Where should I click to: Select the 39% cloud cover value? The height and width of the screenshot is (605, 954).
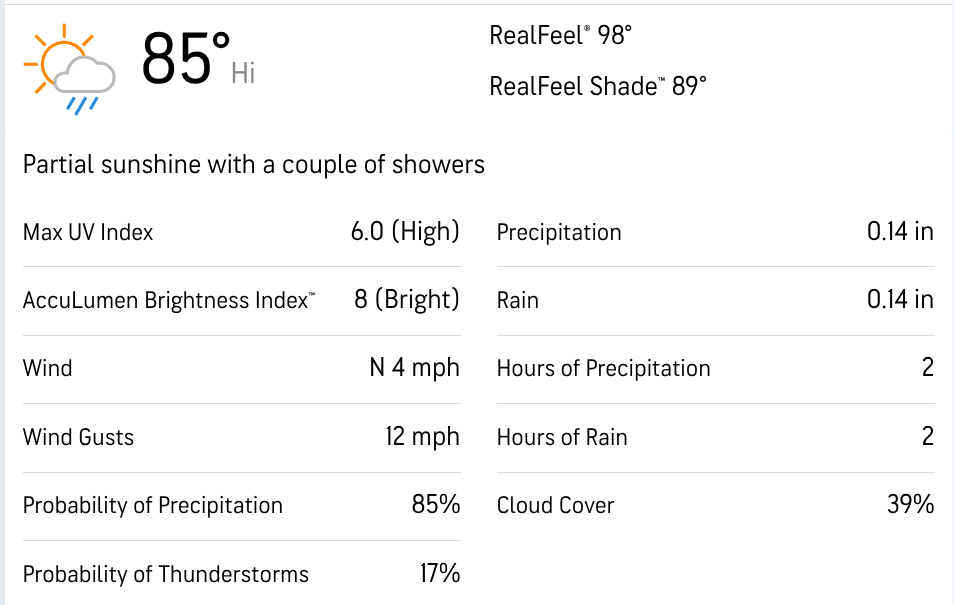coord(910,505)
